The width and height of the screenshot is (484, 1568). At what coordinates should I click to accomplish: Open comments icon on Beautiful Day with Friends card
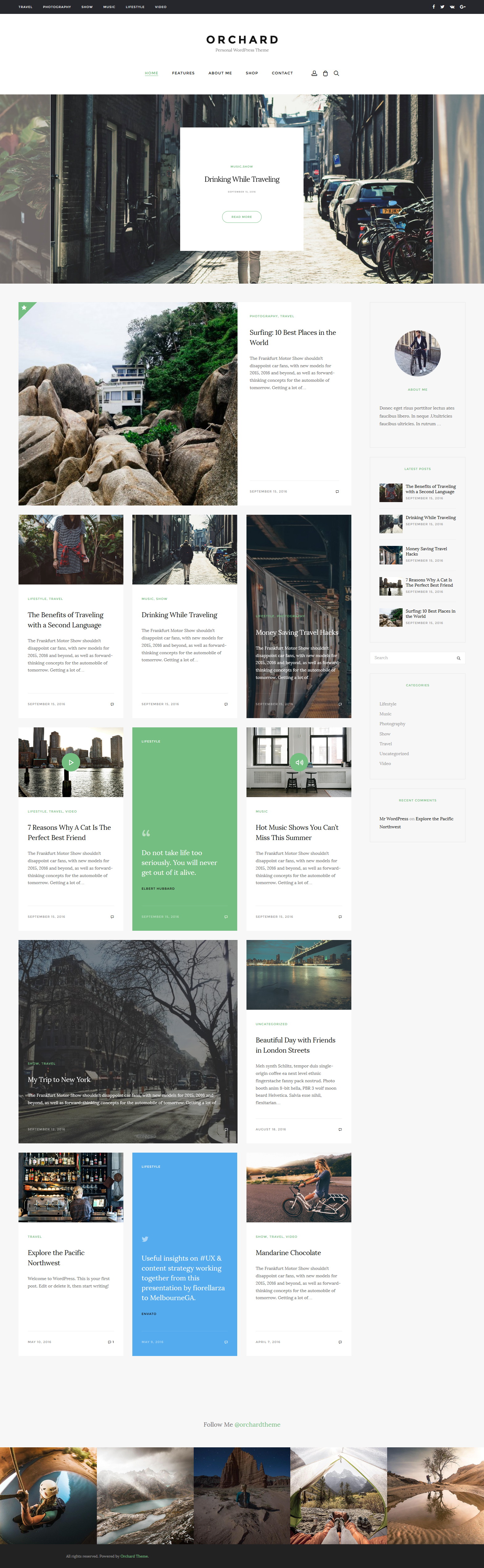340,1129
